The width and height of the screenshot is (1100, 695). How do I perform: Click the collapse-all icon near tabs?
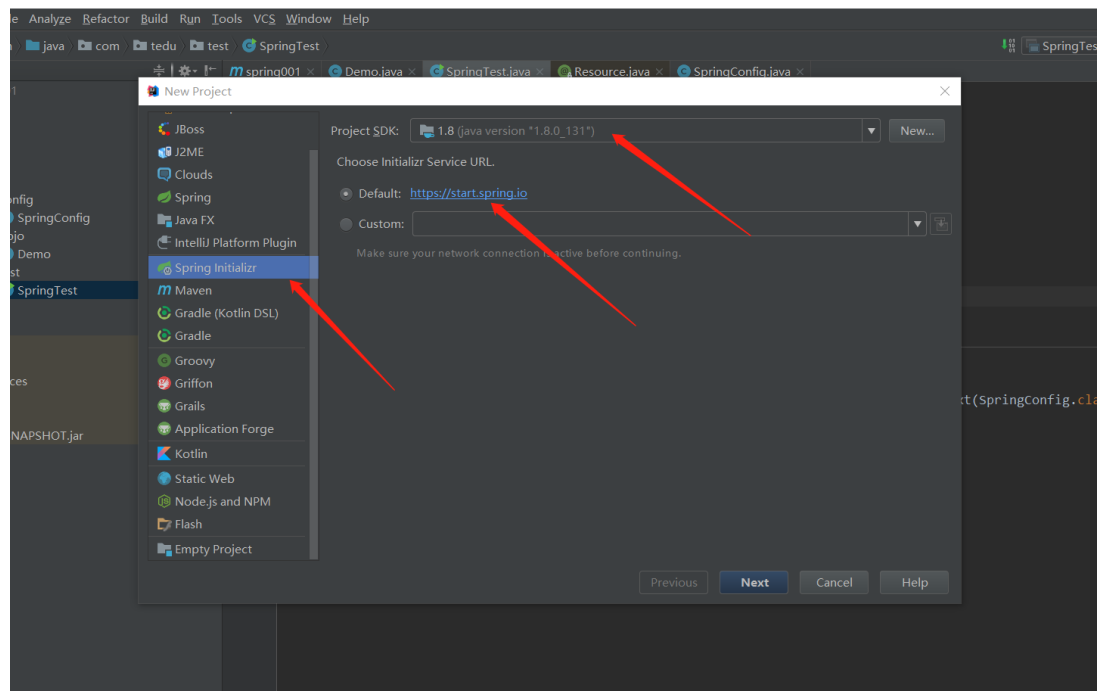click(159, 70)
